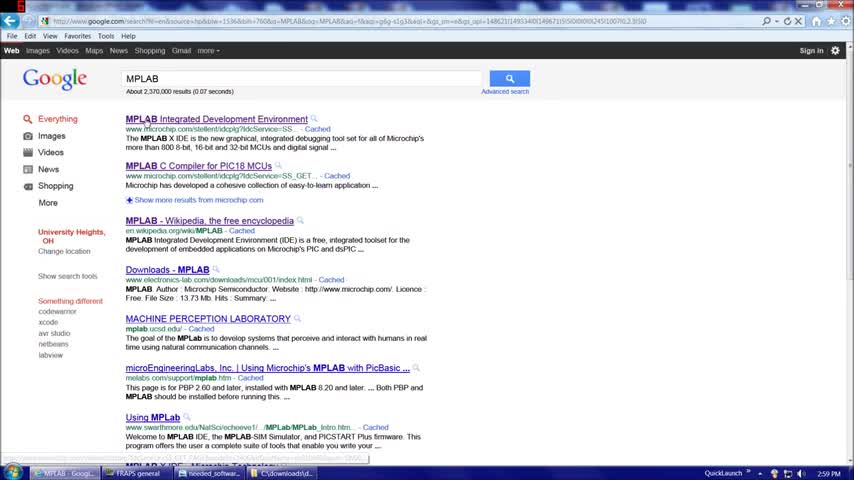This screenshot has height=480, width=854.
Task: Open Google settings gear icon
Action: point(835,51)
